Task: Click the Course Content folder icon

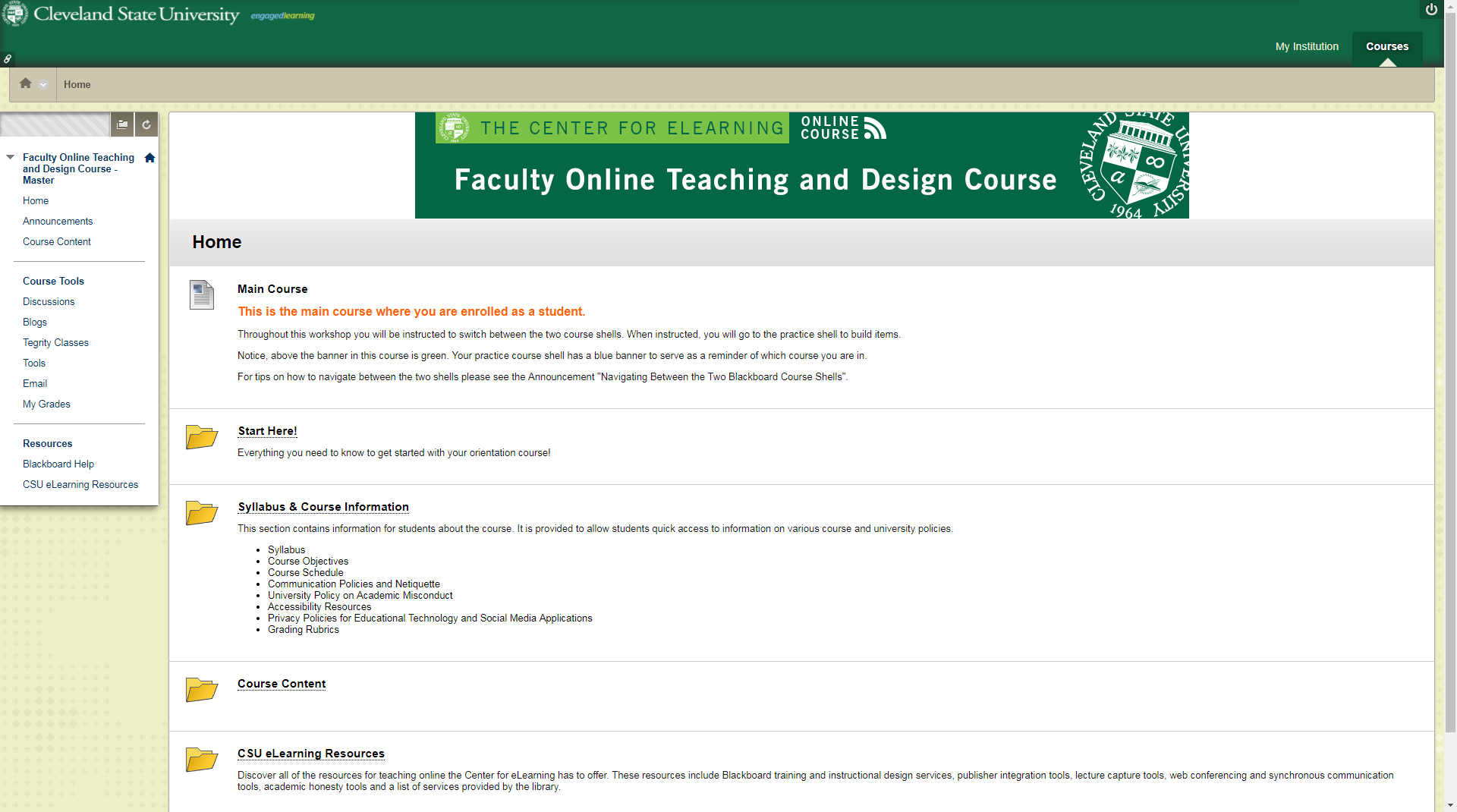Action: point(202,689)
